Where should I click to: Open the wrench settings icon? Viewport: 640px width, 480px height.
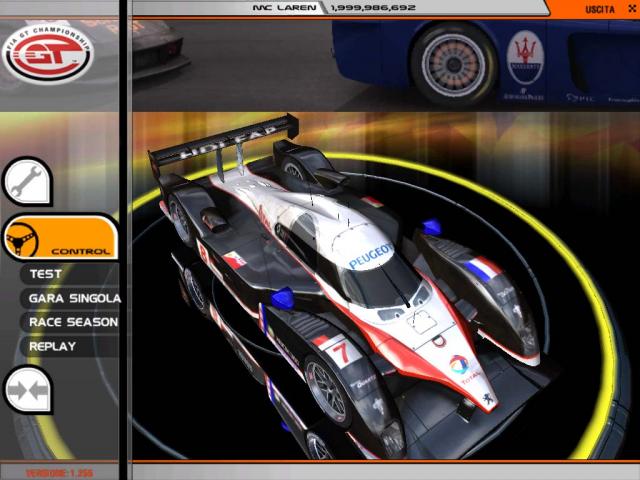27,182
